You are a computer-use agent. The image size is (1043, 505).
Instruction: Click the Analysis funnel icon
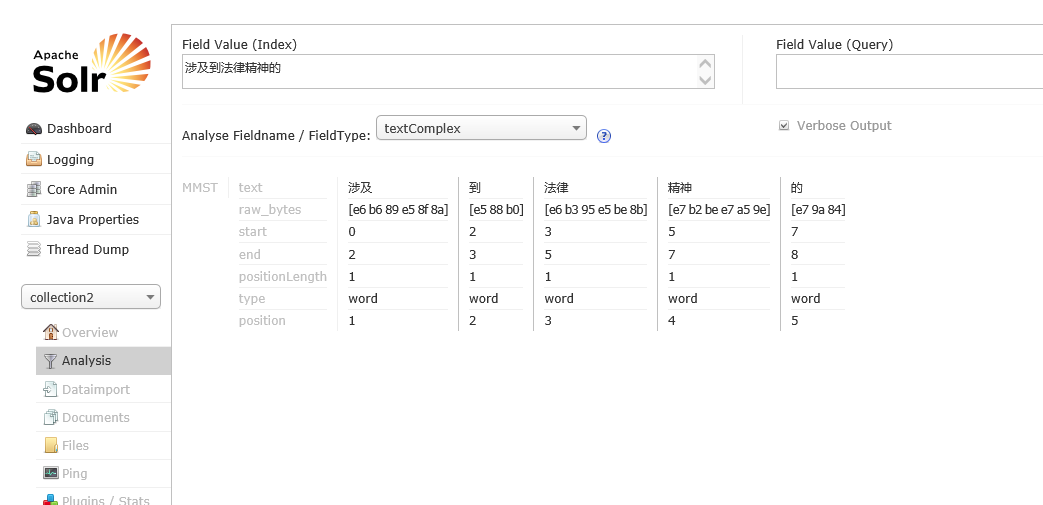(51, 361)
